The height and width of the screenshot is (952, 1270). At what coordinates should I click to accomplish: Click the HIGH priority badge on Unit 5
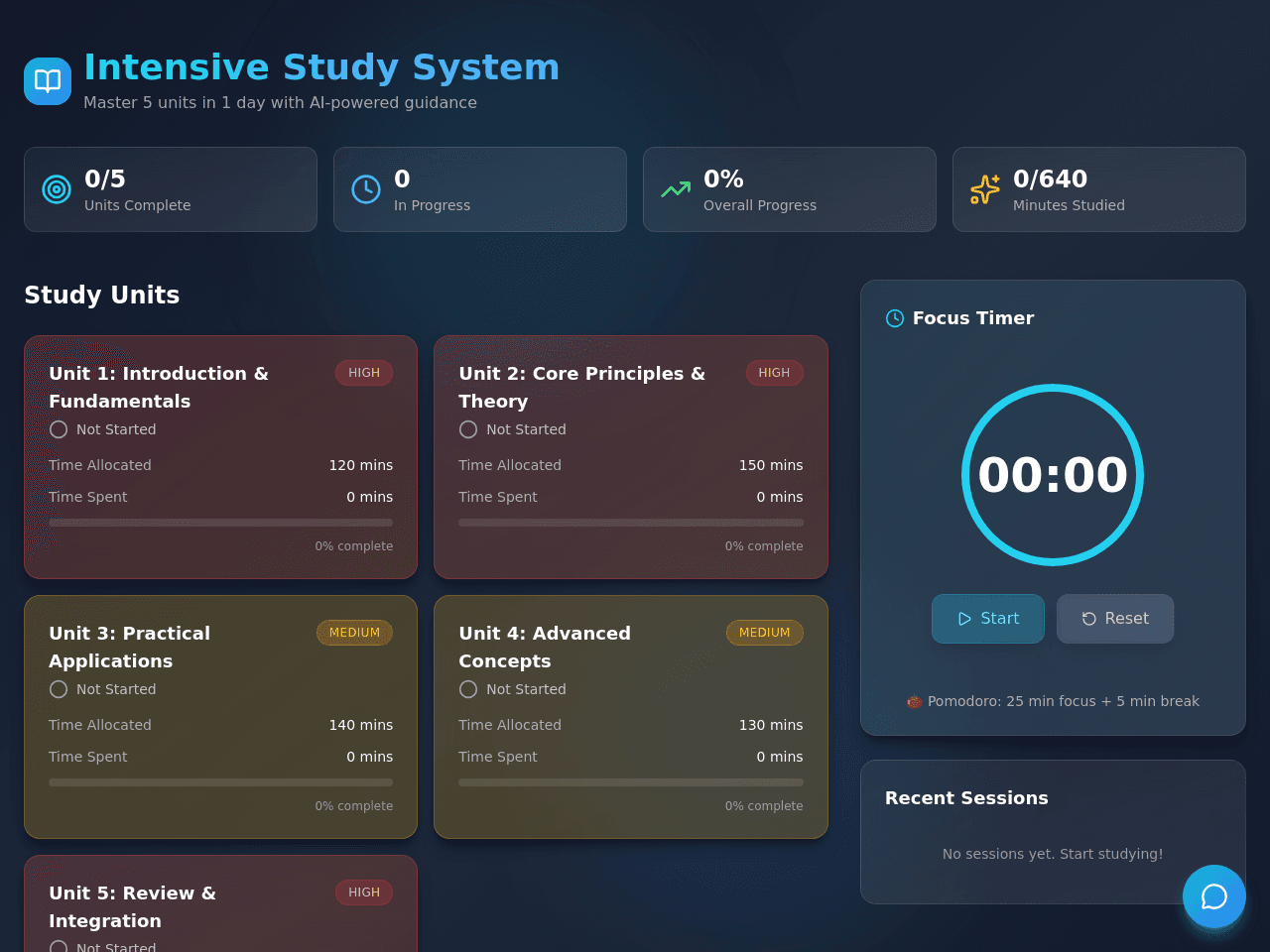[364, 892]
